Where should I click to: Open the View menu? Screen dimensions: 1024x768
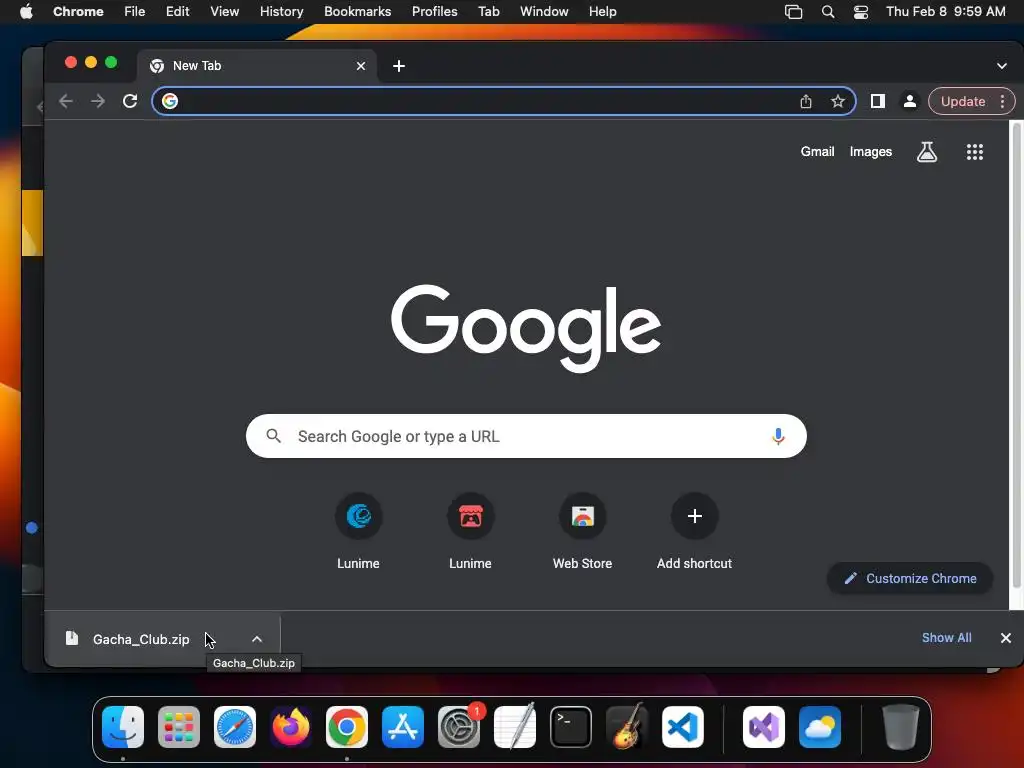coord(225,12)
